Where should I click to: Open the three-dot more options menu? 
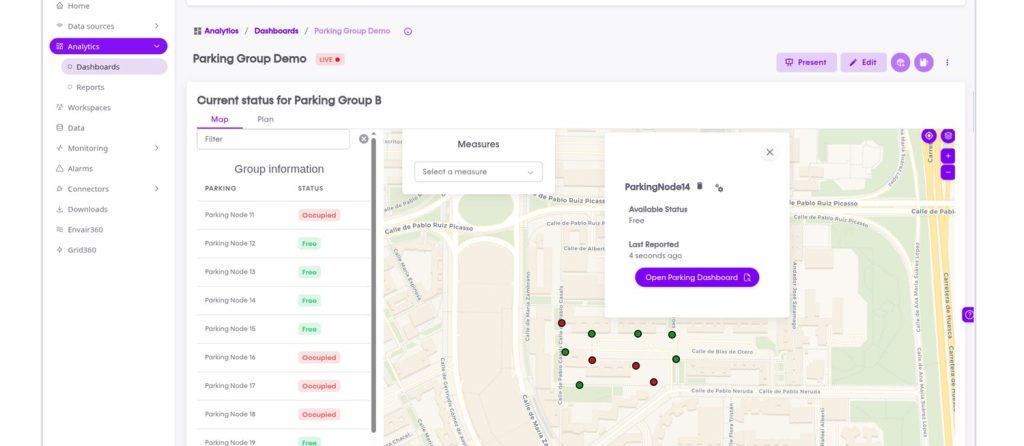(x=947, y=63)
